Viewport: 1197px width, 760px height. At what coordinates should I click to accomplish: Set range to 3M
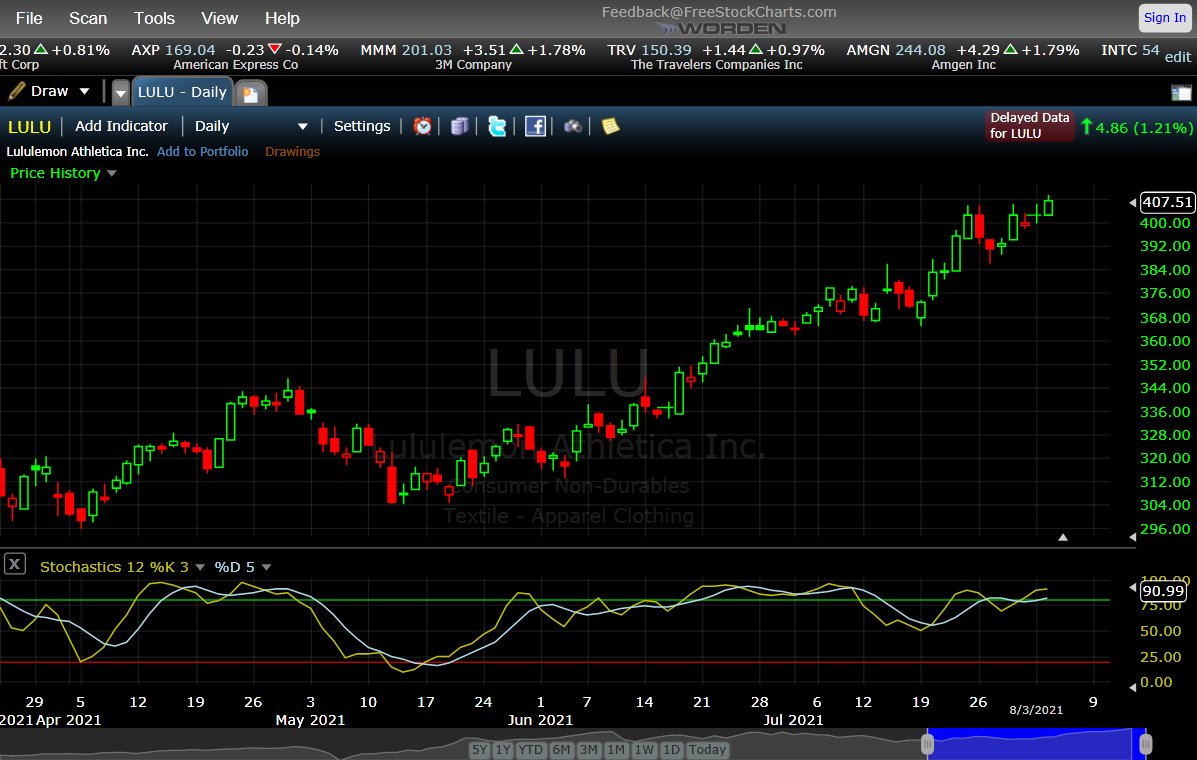588,750
